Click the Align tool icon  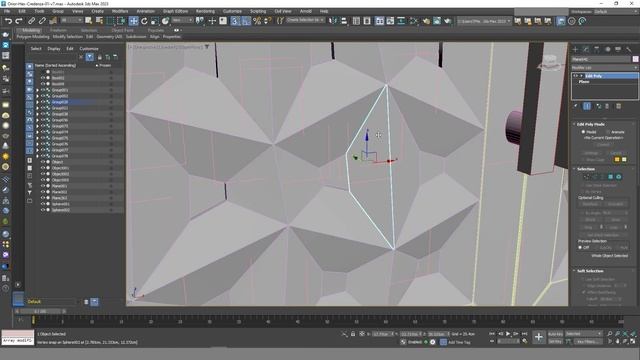344,21
